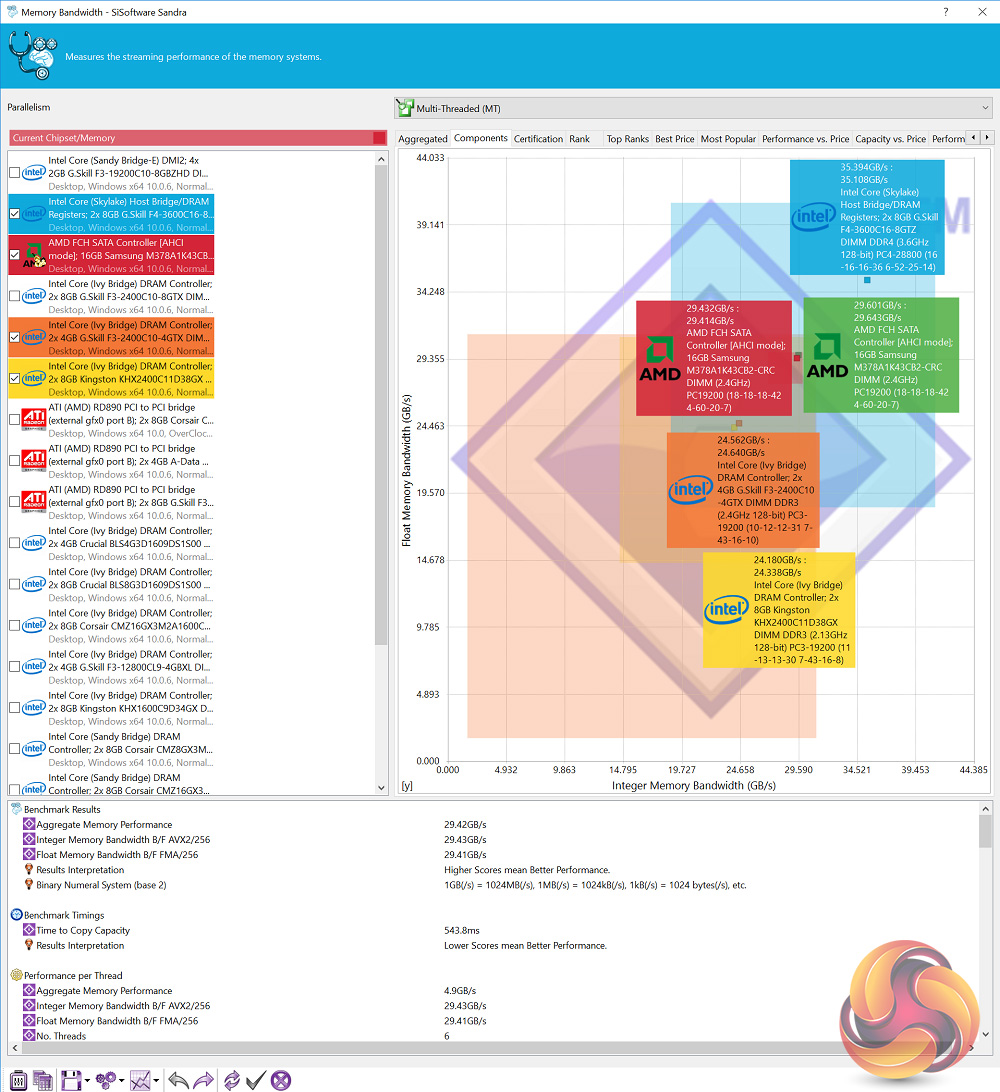Click the icon next to No. Threads
Viewport: 1000px width, 1092px height.
pyautogui.click(x=29, y=1036)
